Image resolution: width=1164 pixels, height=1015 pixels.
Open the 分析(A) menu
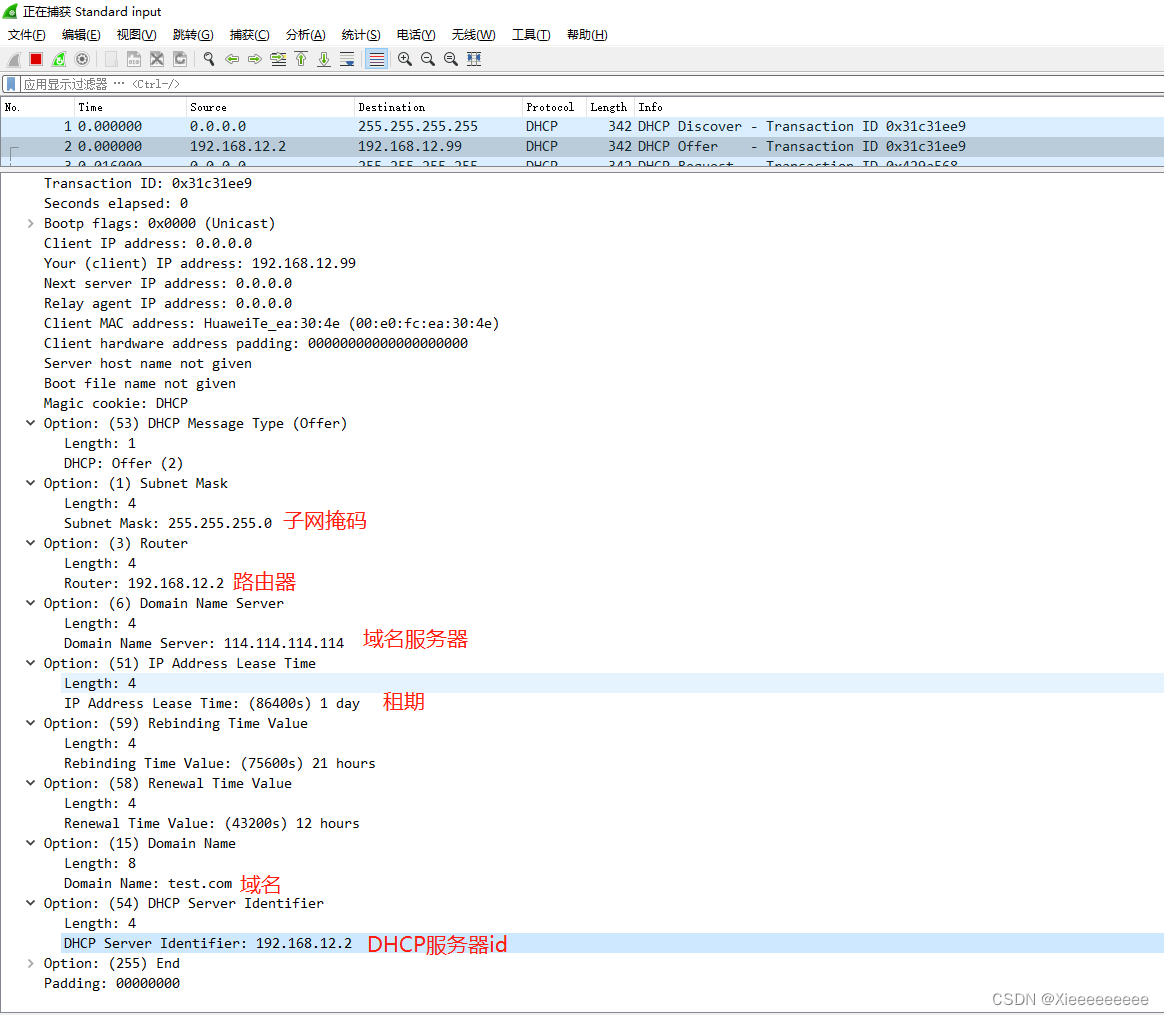click(305, 34)
